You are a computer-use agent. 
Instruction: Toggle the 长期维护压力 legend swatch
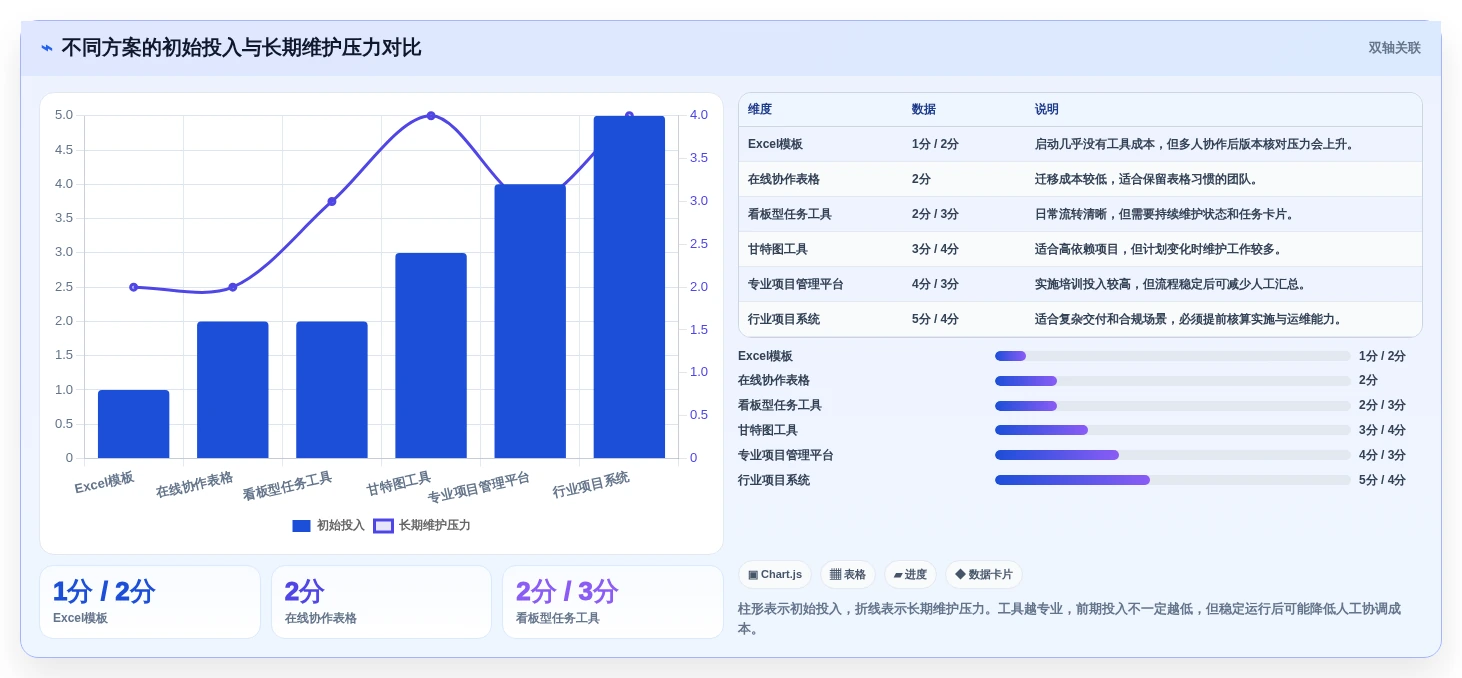point(383,526)
